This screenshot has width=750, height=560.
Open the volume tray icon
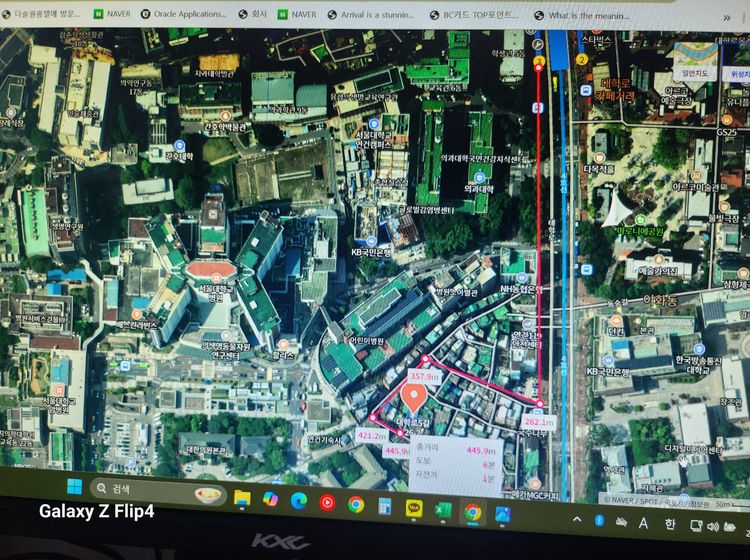click(713, 527)
